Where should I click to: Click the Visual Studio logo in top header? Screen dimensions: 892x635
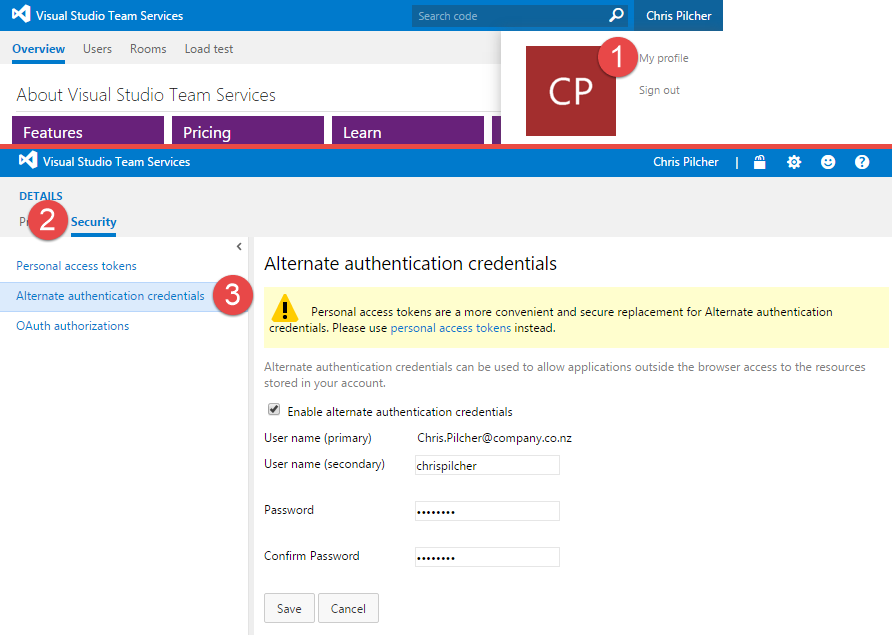coord(21,14)
